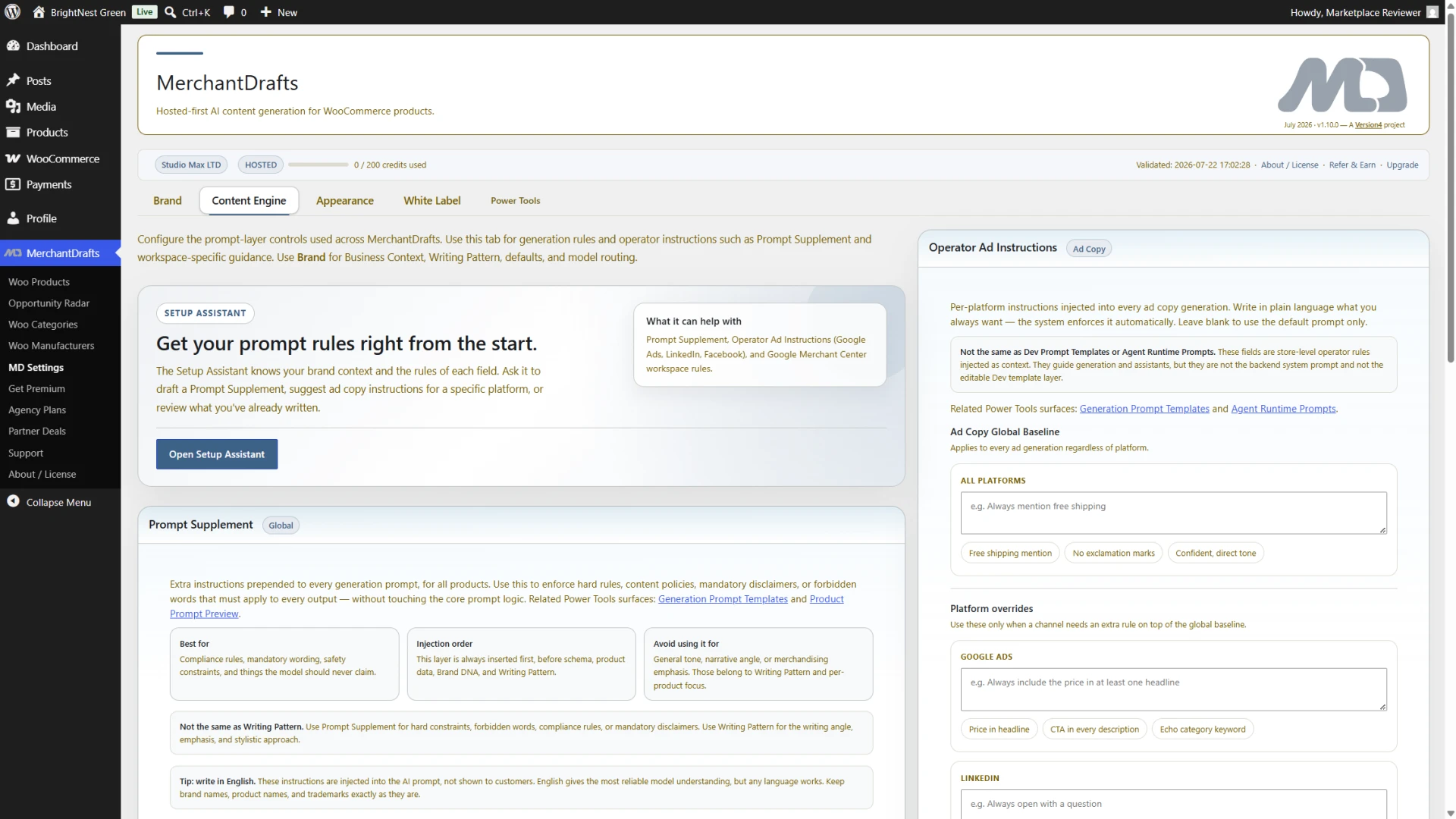Screen dimensions: 1456x819
Task: Open Woo Products submenu item
Action: coord(39,281)
